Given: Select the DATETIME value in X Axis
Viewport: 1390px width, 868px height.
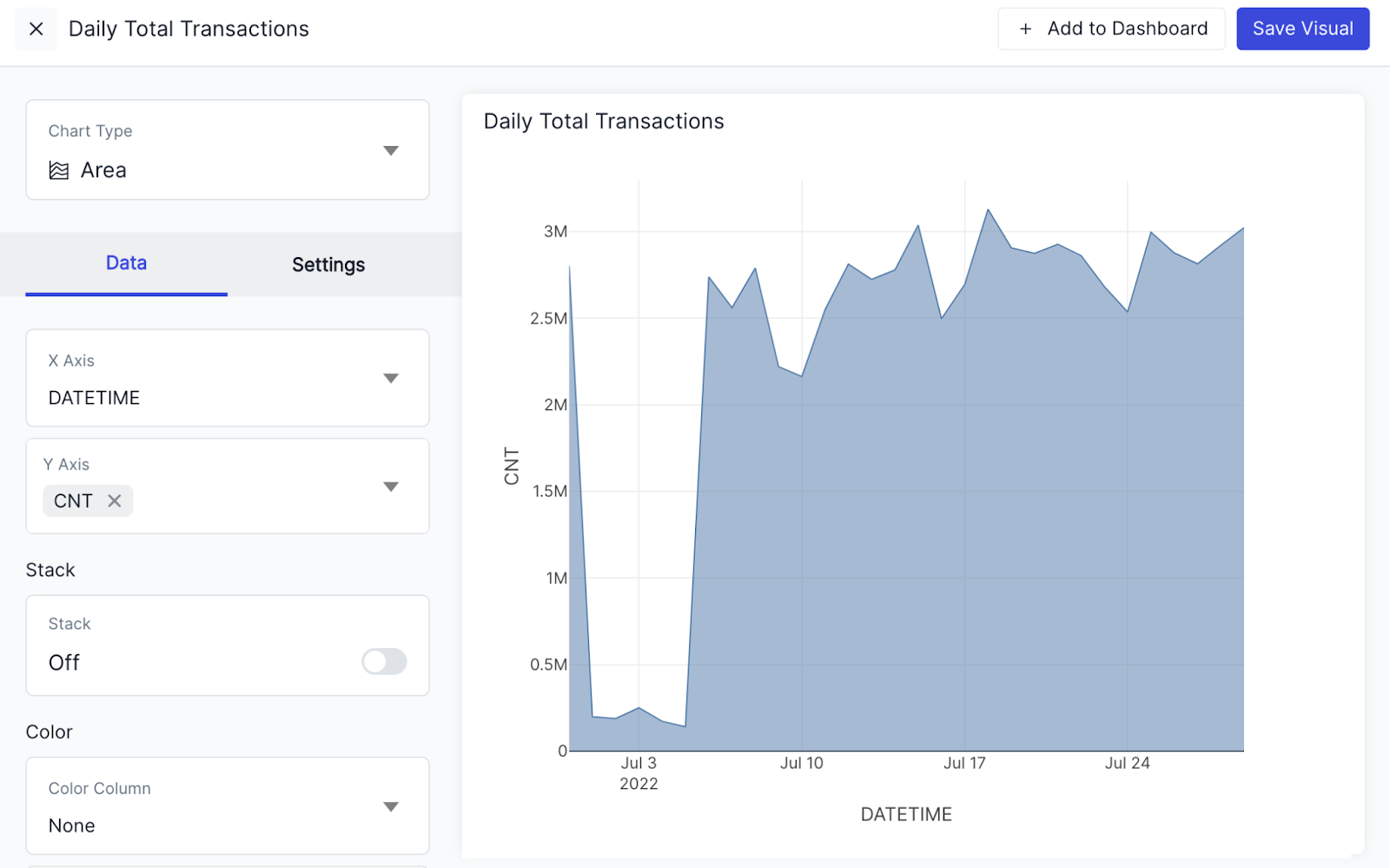Looking at the screenshot, I should click(94, 398).
